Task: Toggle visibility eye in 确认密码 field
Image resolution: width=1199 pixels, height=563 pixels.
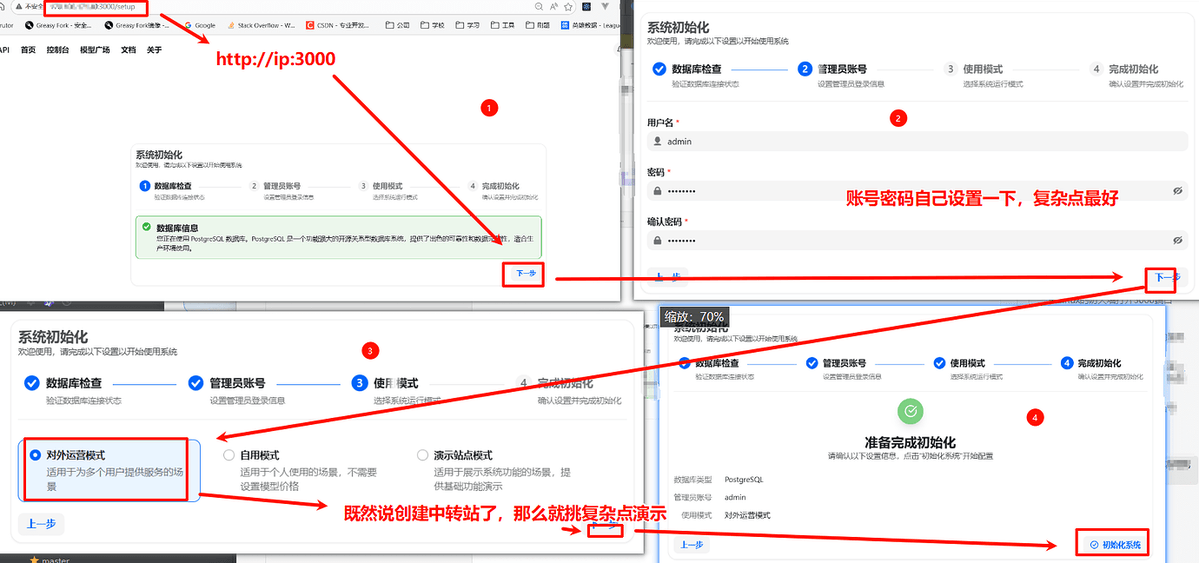Action: tap(1178, 240)
